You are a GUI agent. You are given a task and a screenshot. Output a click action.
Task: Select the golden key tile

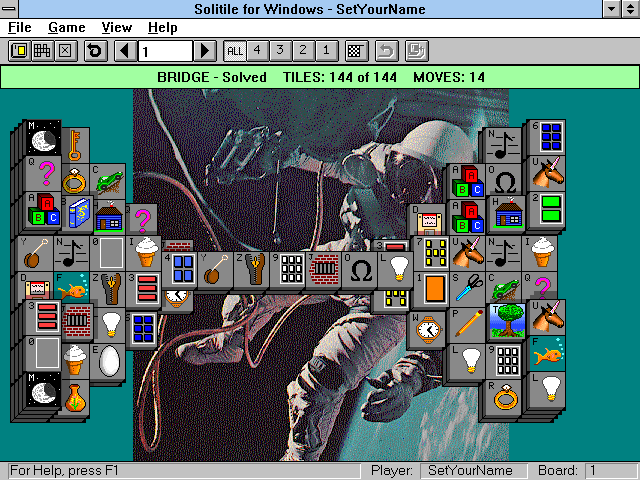click(75, 145)
